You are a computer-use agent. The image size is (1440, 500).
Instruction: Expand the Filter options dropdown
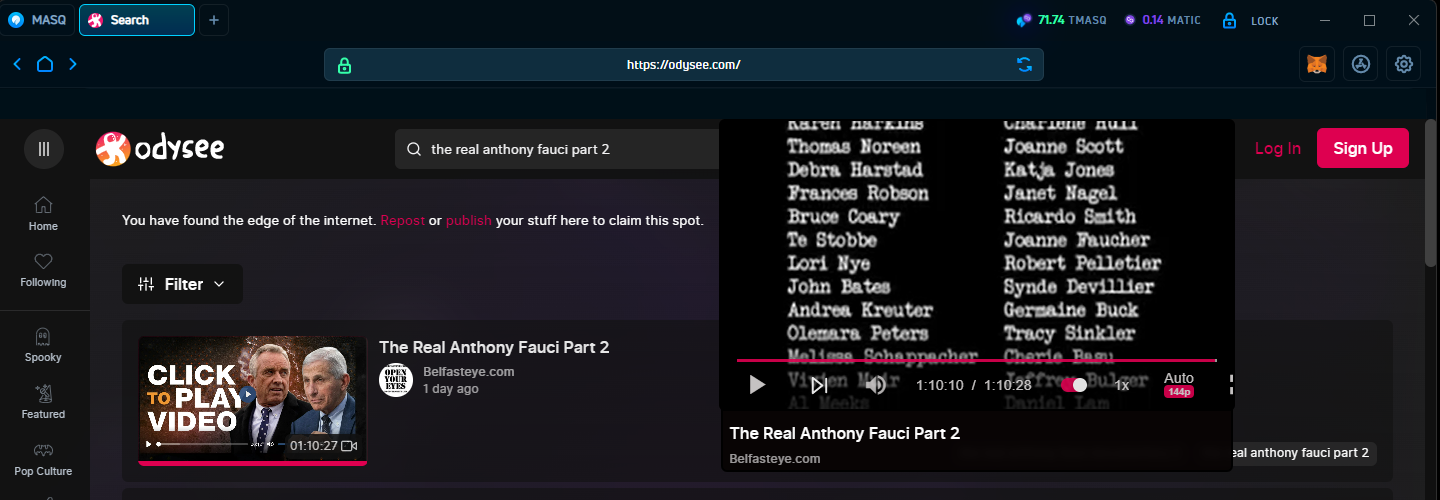(182, 284)
